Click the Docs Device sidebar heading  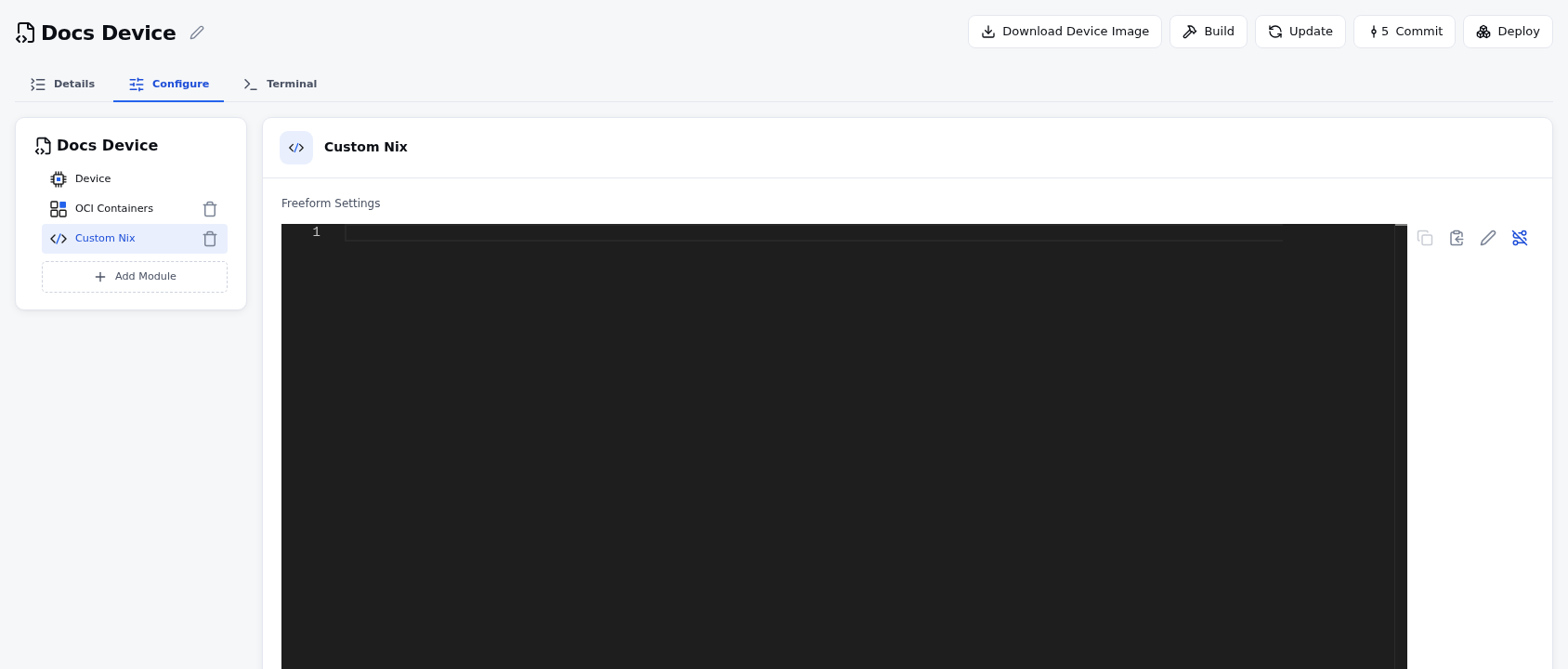point(107,146)
